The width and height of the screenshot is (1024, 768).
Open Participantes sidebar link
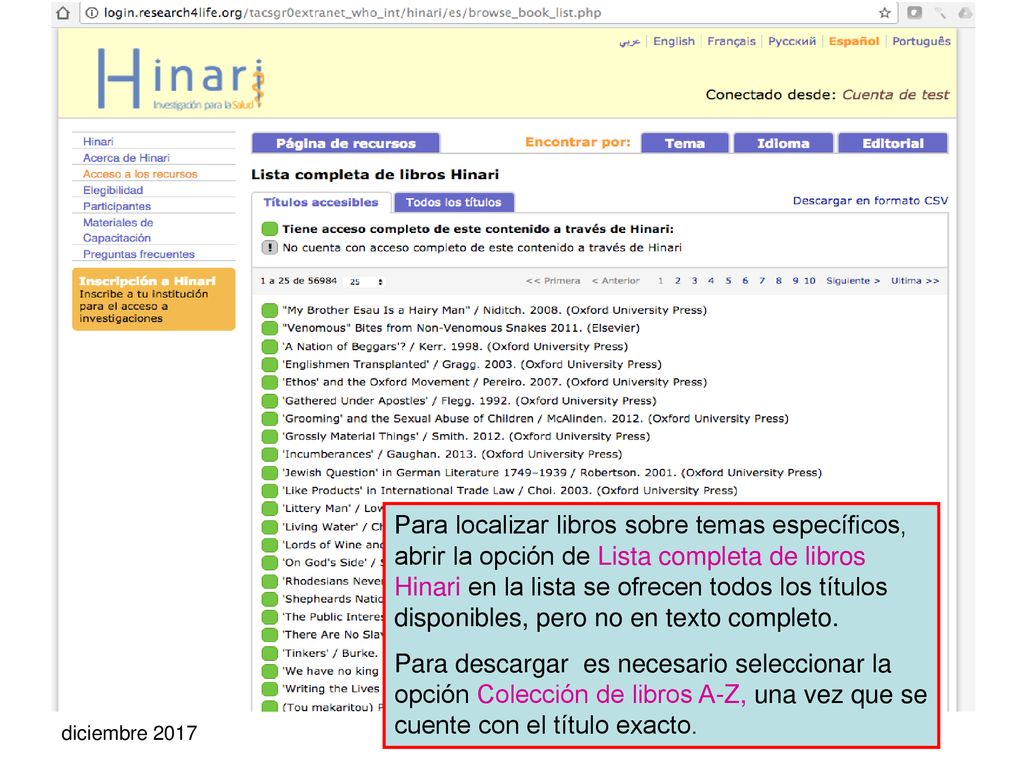(x=117, y=206)
